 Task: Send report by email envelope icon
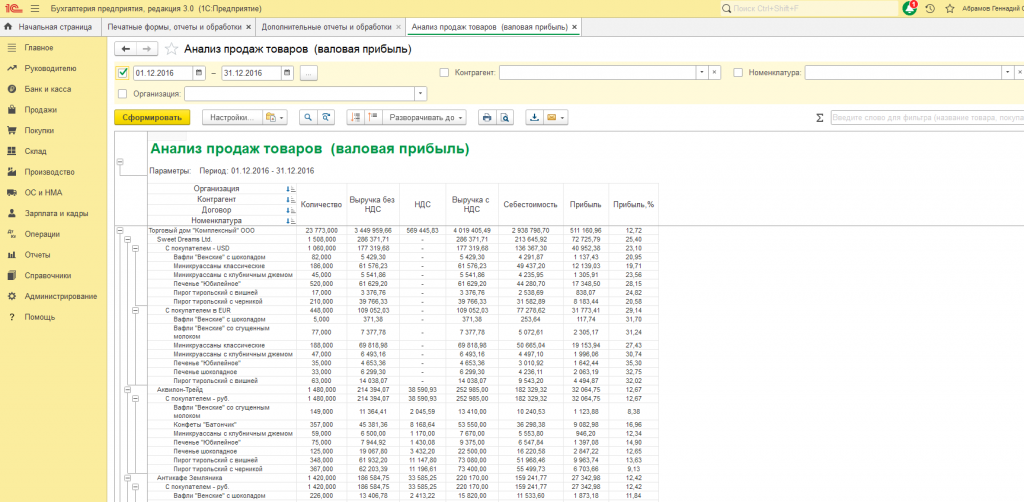point(551,118)
